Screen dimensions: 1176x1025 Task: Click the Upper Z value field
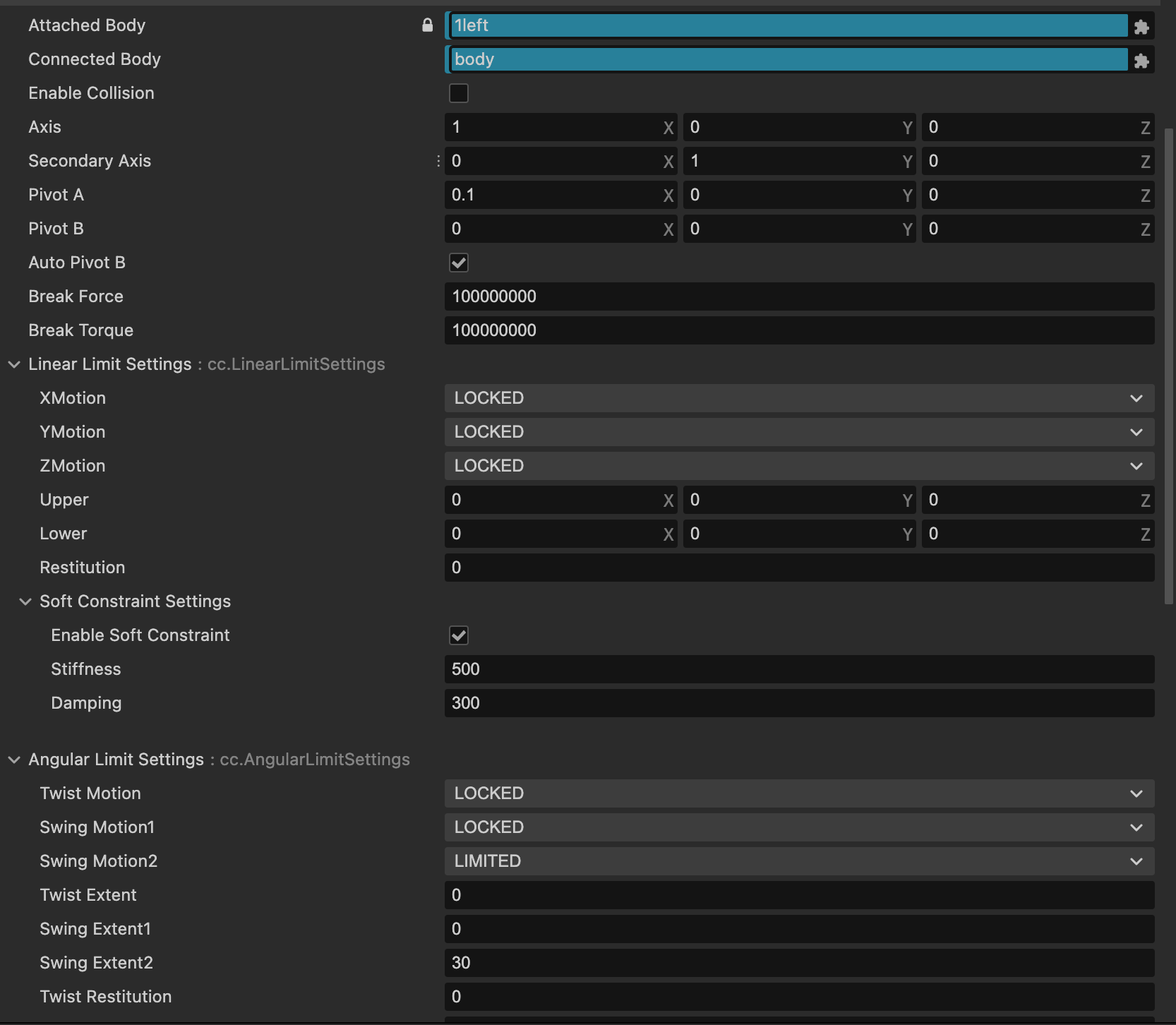(1038, 500)
